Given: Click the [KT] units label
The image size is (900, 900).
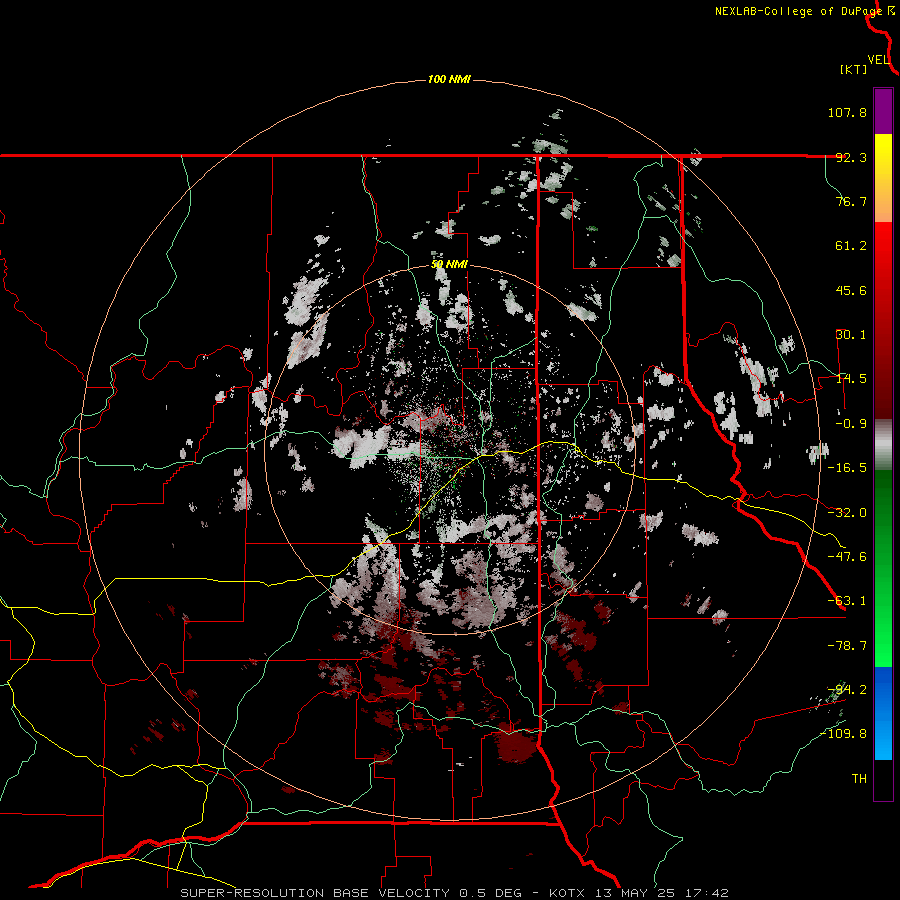Looking at the screenshot, I should point(854,69).
